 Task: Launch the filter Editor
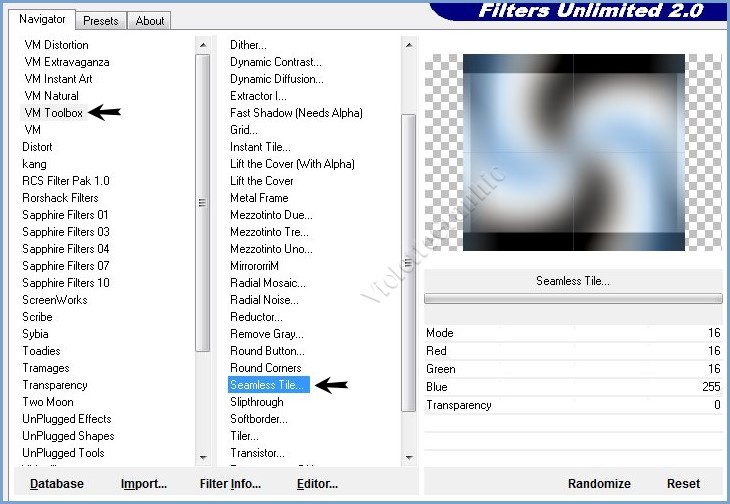317,484
